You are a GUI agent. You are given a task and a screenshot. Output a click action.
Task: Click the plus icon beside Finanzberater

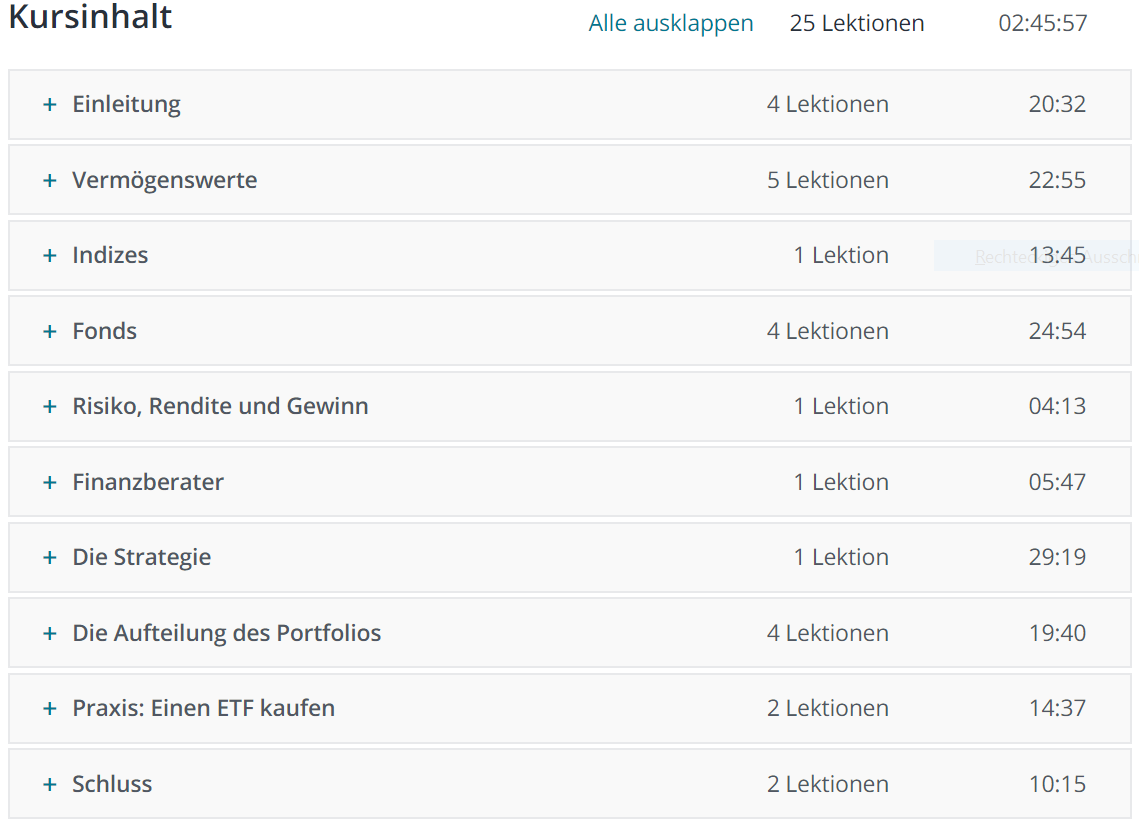tap(49, 482)
